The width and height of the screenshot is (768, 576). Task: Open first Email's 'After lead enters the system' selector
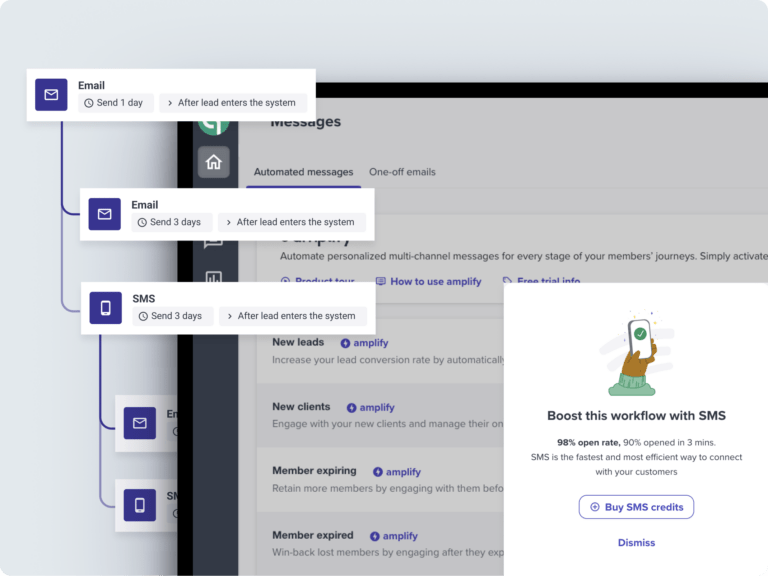pos(231,103)
